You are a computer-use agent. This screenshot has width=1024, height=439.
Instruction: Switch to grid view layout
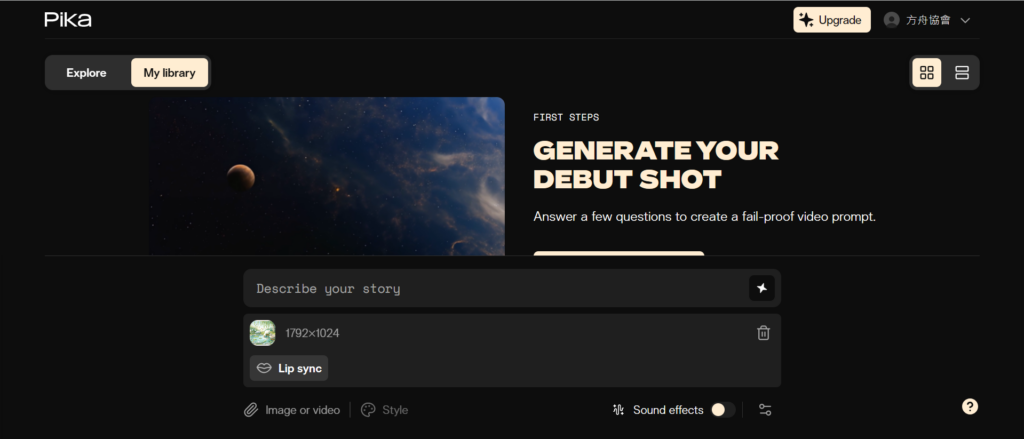click(x=927, y=73)
